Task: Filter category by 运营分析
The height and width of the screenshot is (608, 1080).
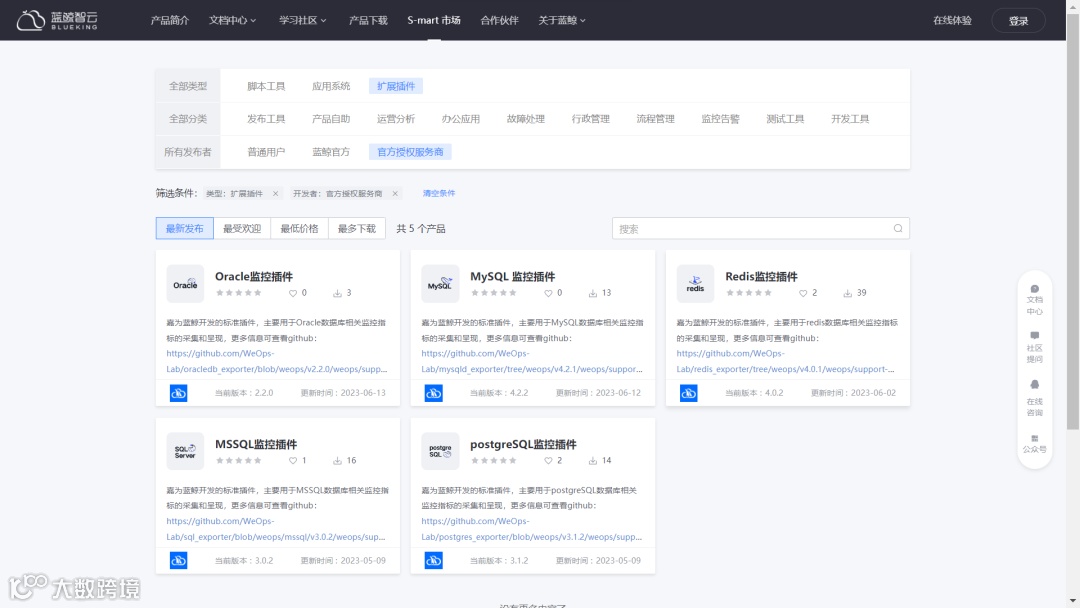Action: [x=396, y=119]
